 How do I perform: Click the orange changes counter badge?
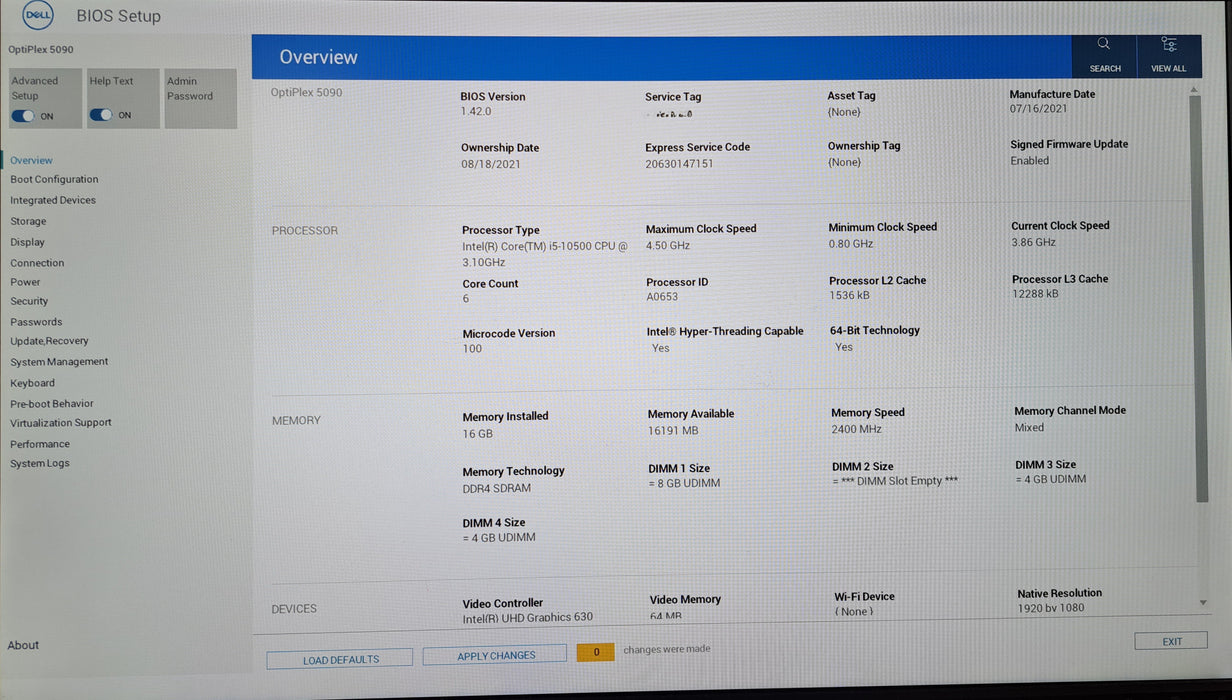596,652
